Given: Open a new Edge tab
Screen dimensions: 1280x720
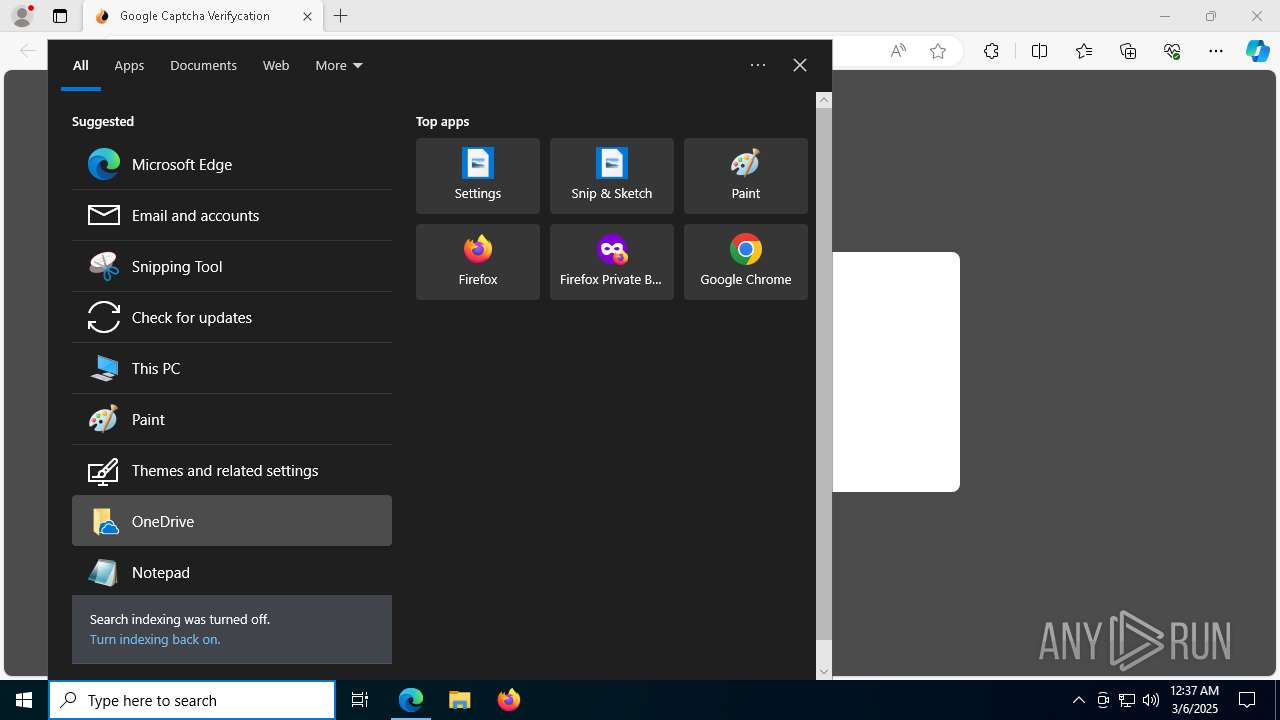Looking at the screenshot, I should coord(341,16).
